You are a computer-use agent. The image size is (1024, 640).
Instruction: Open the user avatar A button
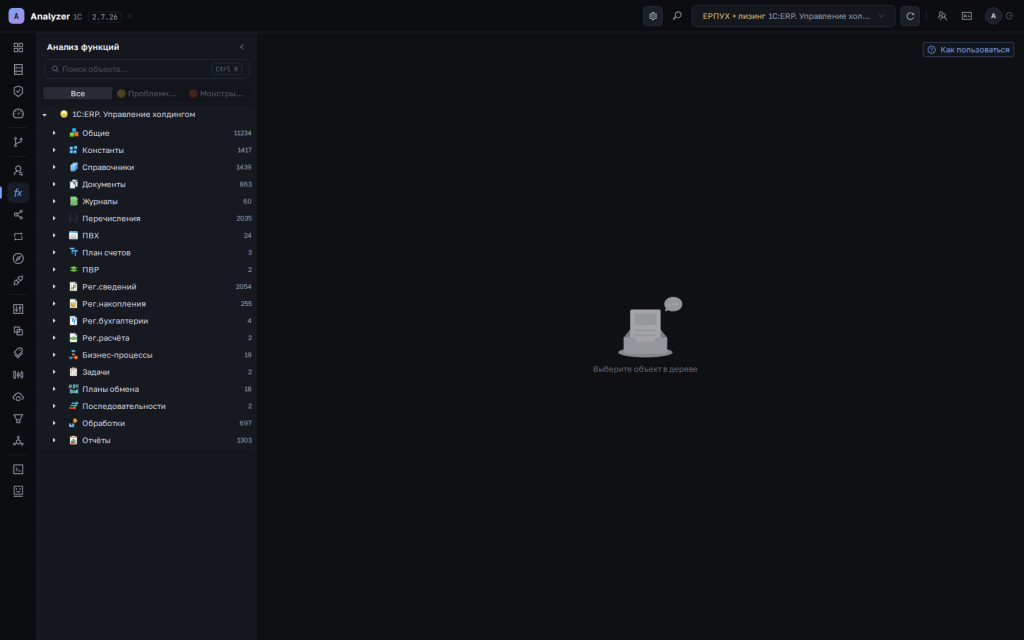click(x=993, y=16)
